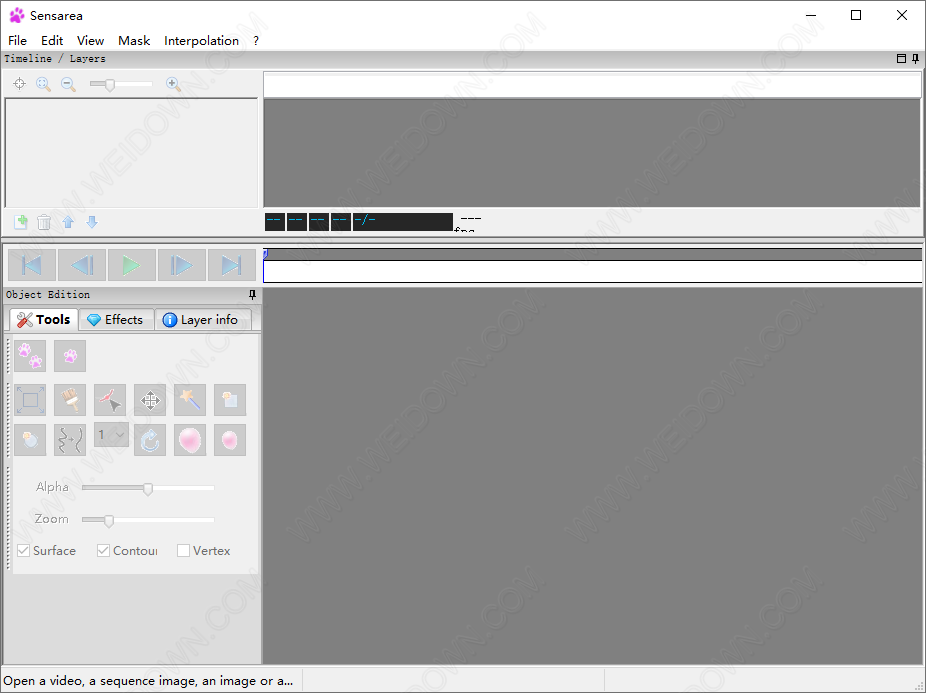Select the magic wand tool
Image resolution: width=926 pixels, height=693 pixels.
pos(190,400)
